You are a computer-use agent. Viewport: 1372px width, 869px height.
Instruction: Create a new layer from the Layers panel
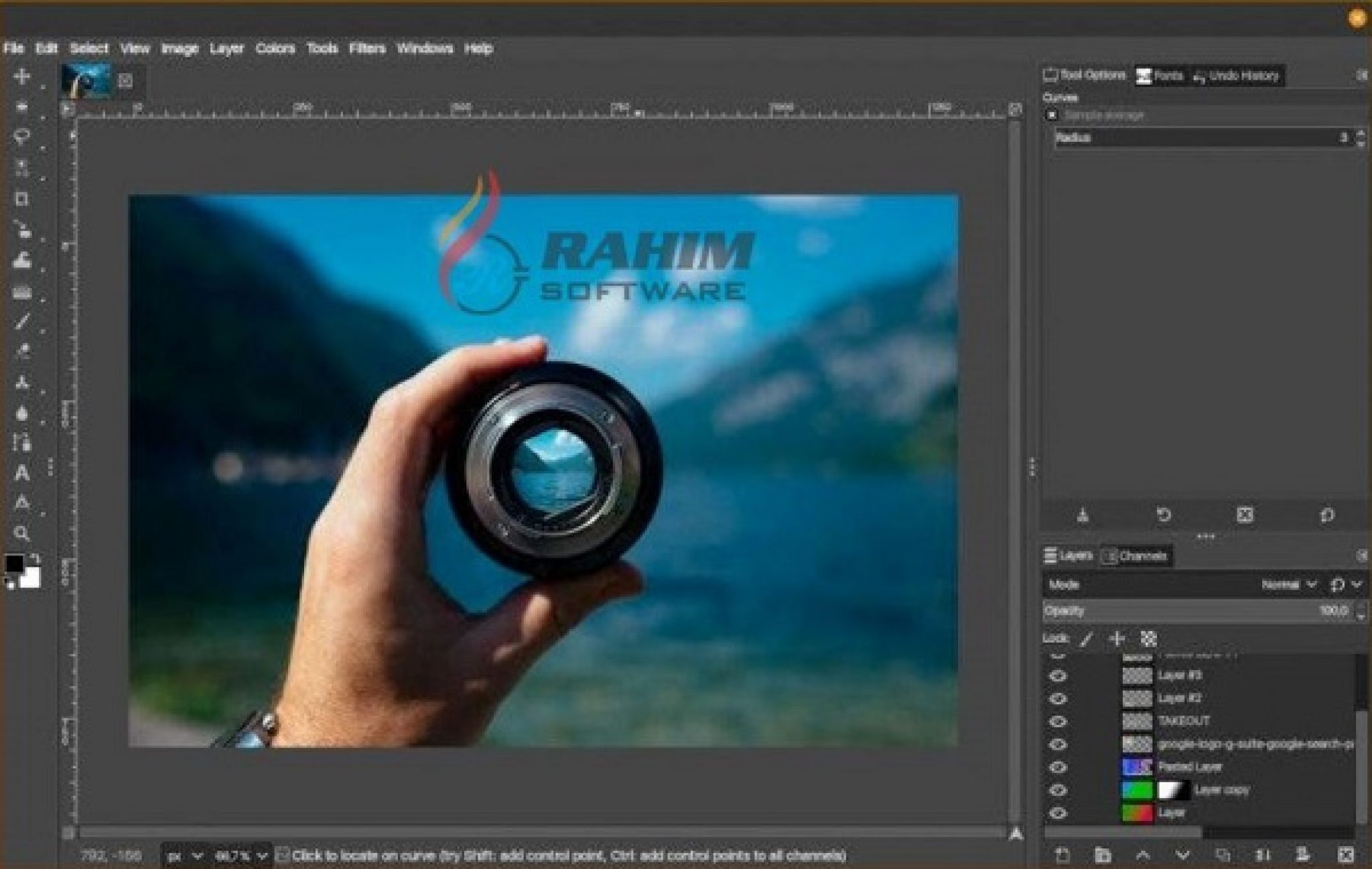pos(1063,855)
